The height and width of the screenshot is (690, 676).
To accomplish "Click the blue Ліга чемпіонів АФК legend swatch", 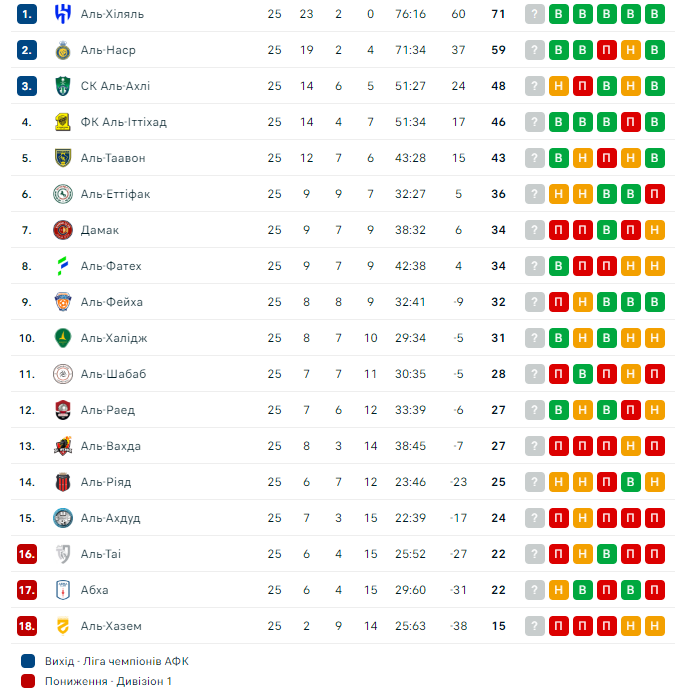I will (x=27, y=661).
